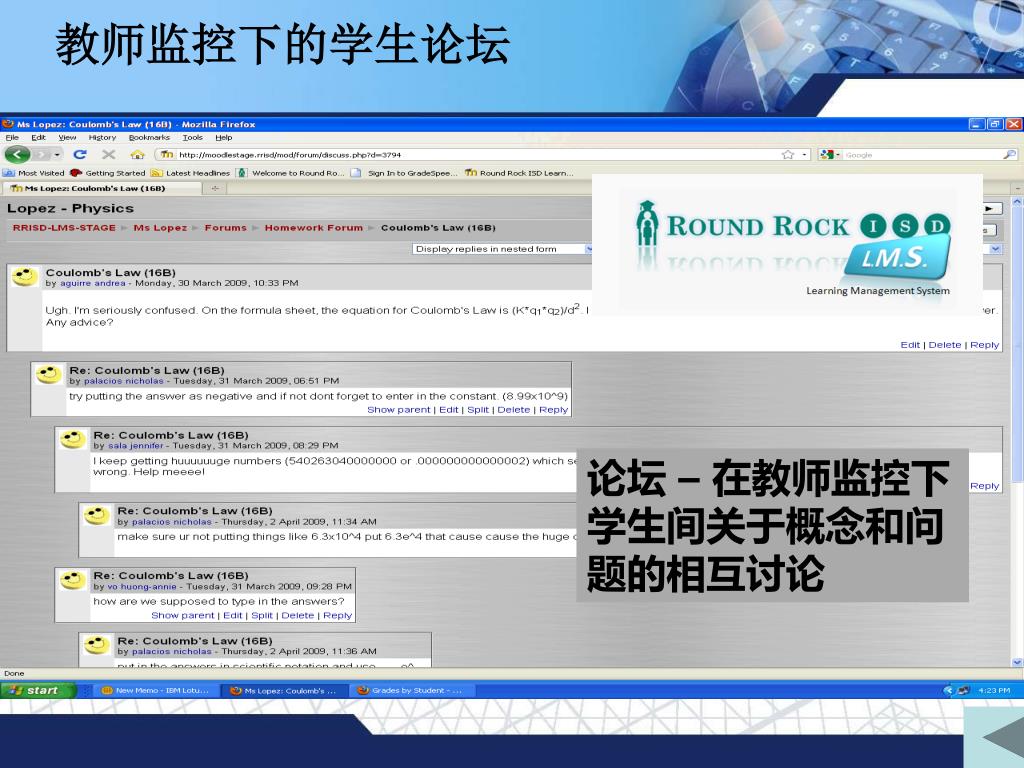Click Delete on aguirre andrea's original post
The height and width of the screenshot is (768, 1024).
click(x=945, y=345)
